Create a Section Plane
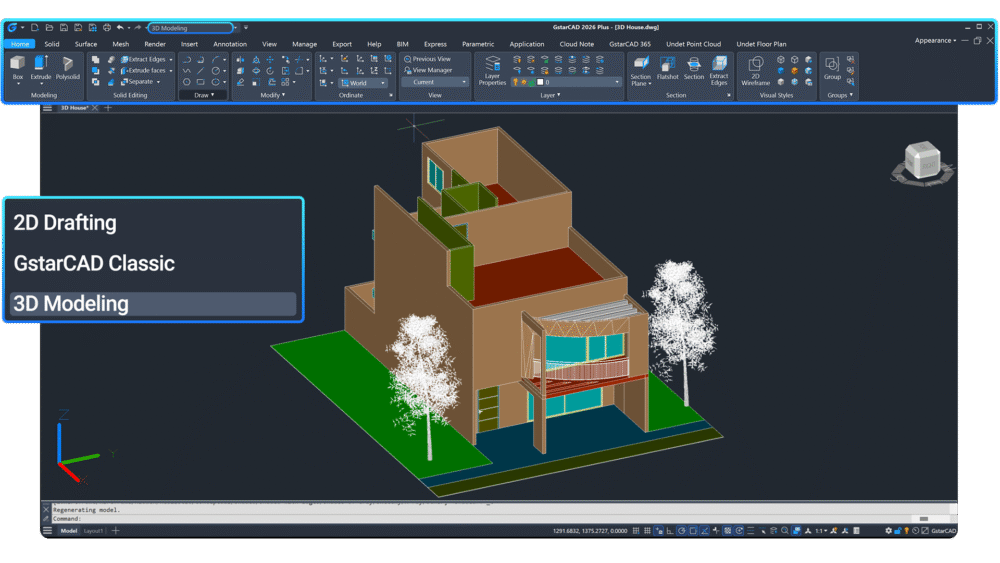 640,70
